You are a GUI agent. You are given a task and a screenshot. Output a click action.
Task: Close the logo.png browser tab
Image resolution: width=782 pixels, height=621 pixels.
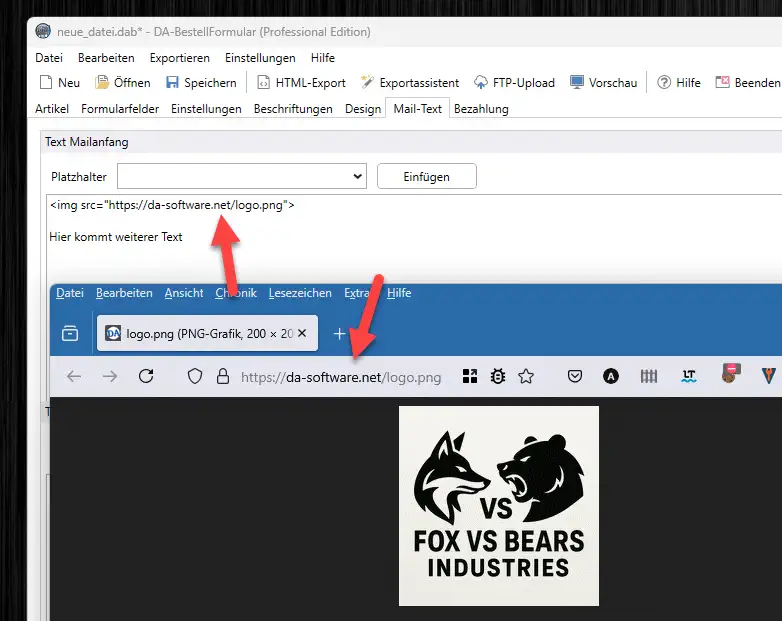[302, 333]
